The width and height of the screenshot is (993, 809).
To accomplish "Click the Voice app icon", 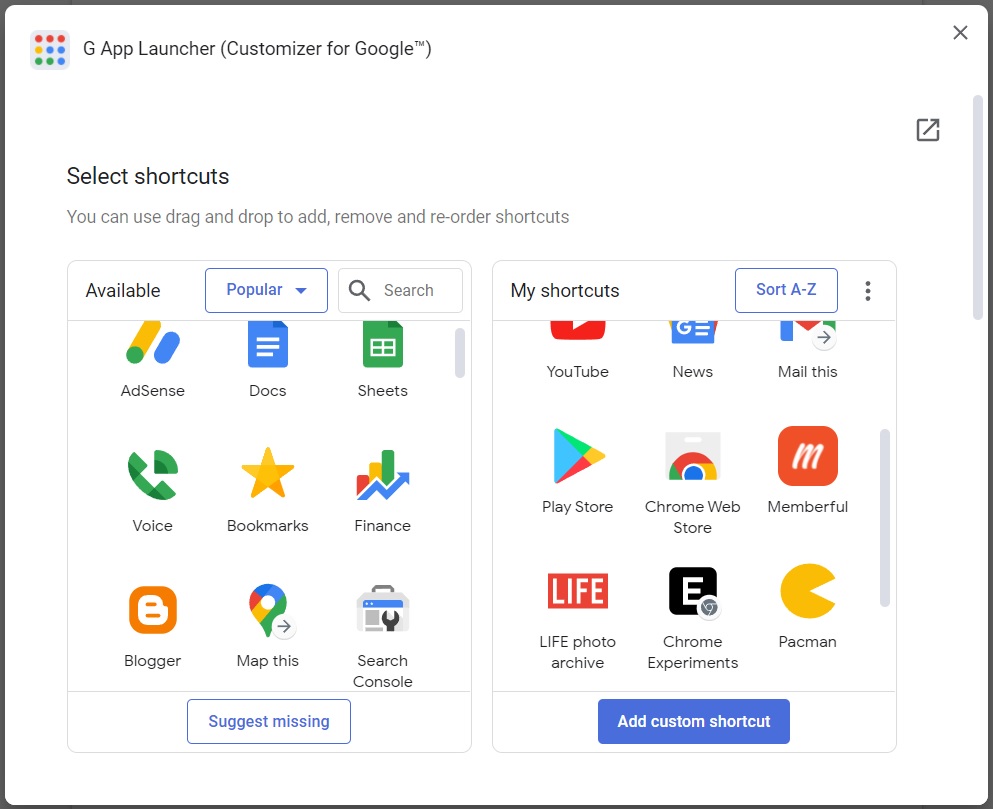I will [152, 475].
